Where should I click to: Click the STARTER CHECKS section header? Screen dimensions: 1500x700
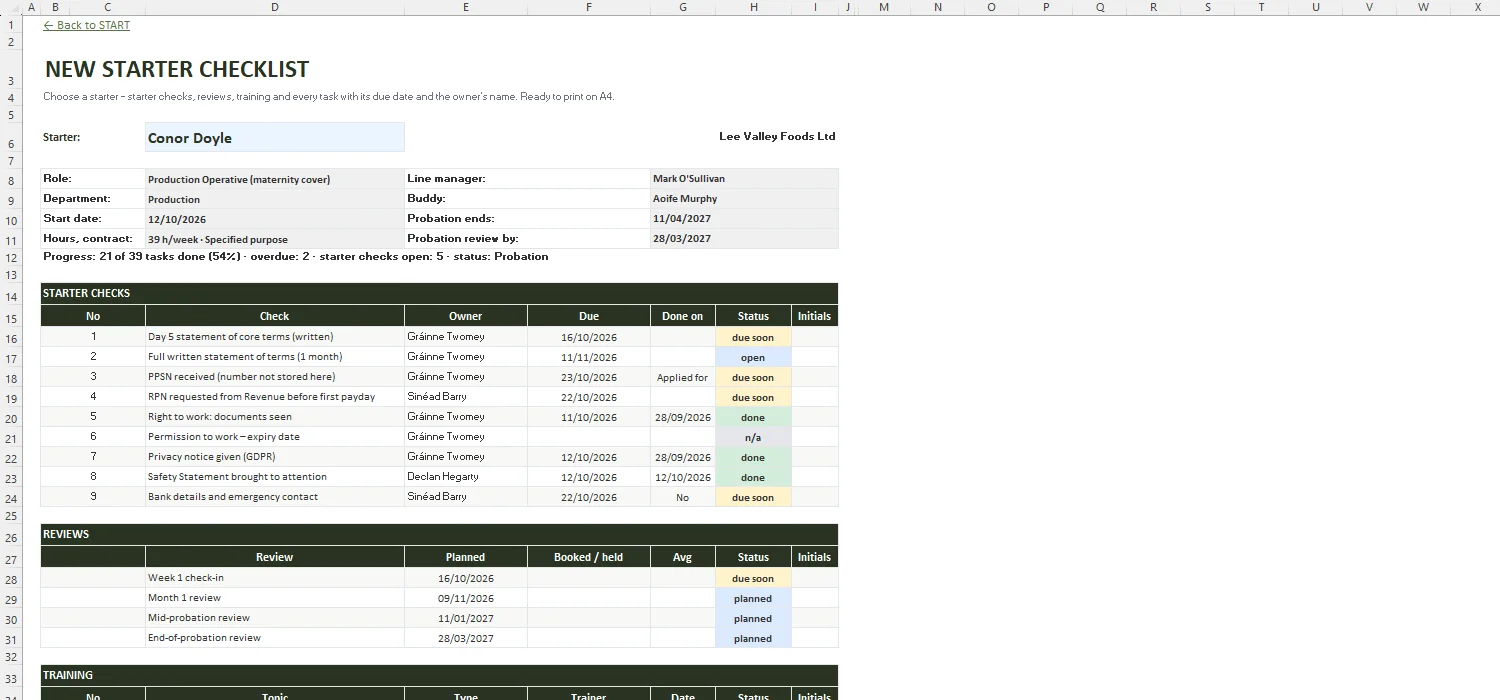coord(439,293)
